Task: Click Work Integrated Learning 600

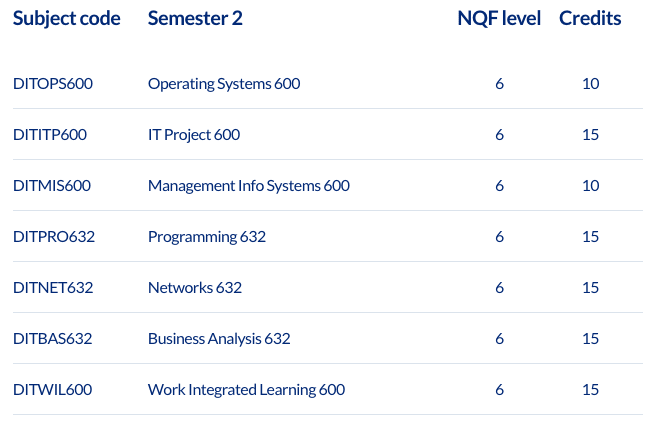Action: [247, 390]
